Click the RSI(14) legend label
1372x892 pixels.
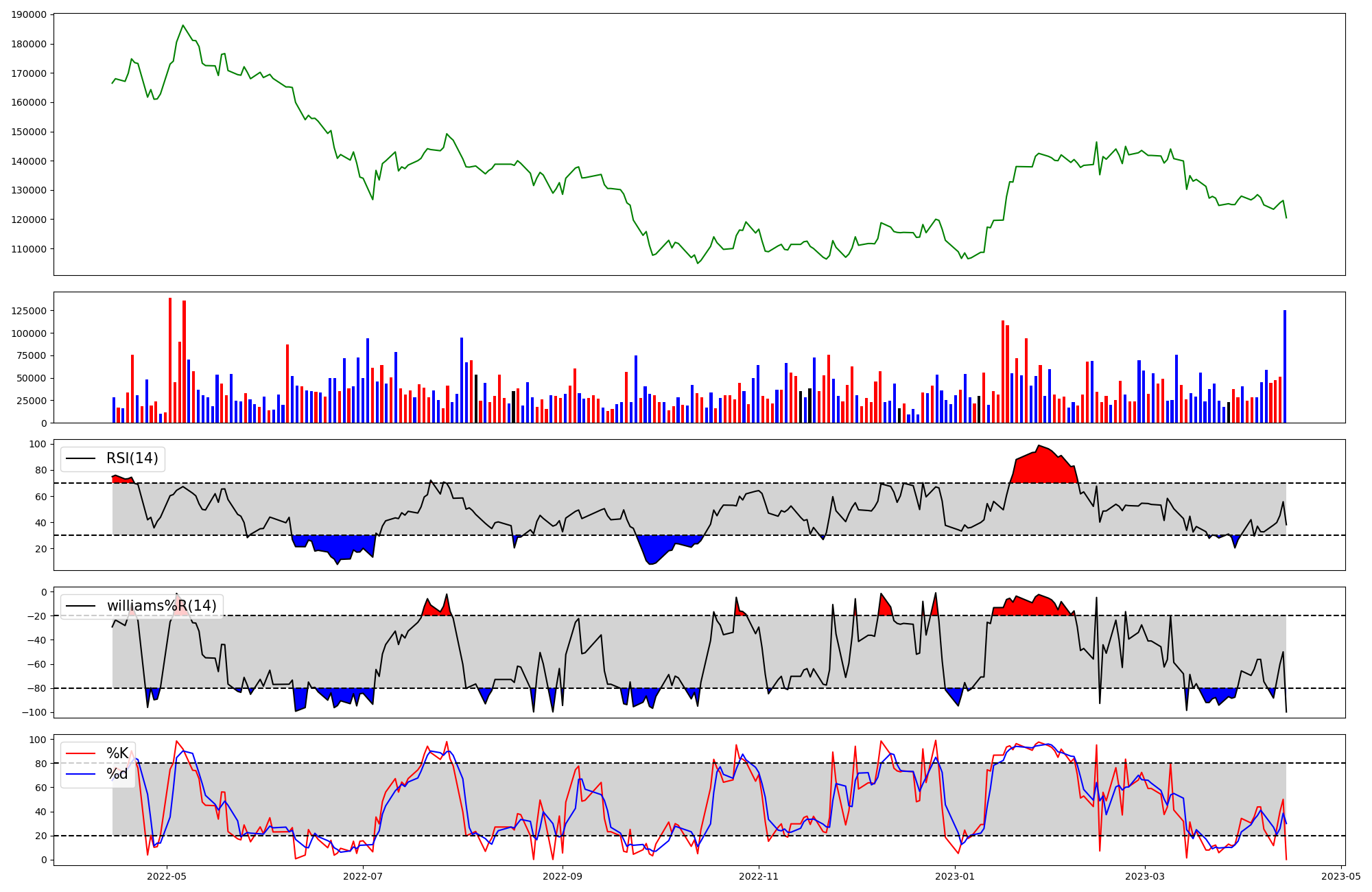pos(132,458)
